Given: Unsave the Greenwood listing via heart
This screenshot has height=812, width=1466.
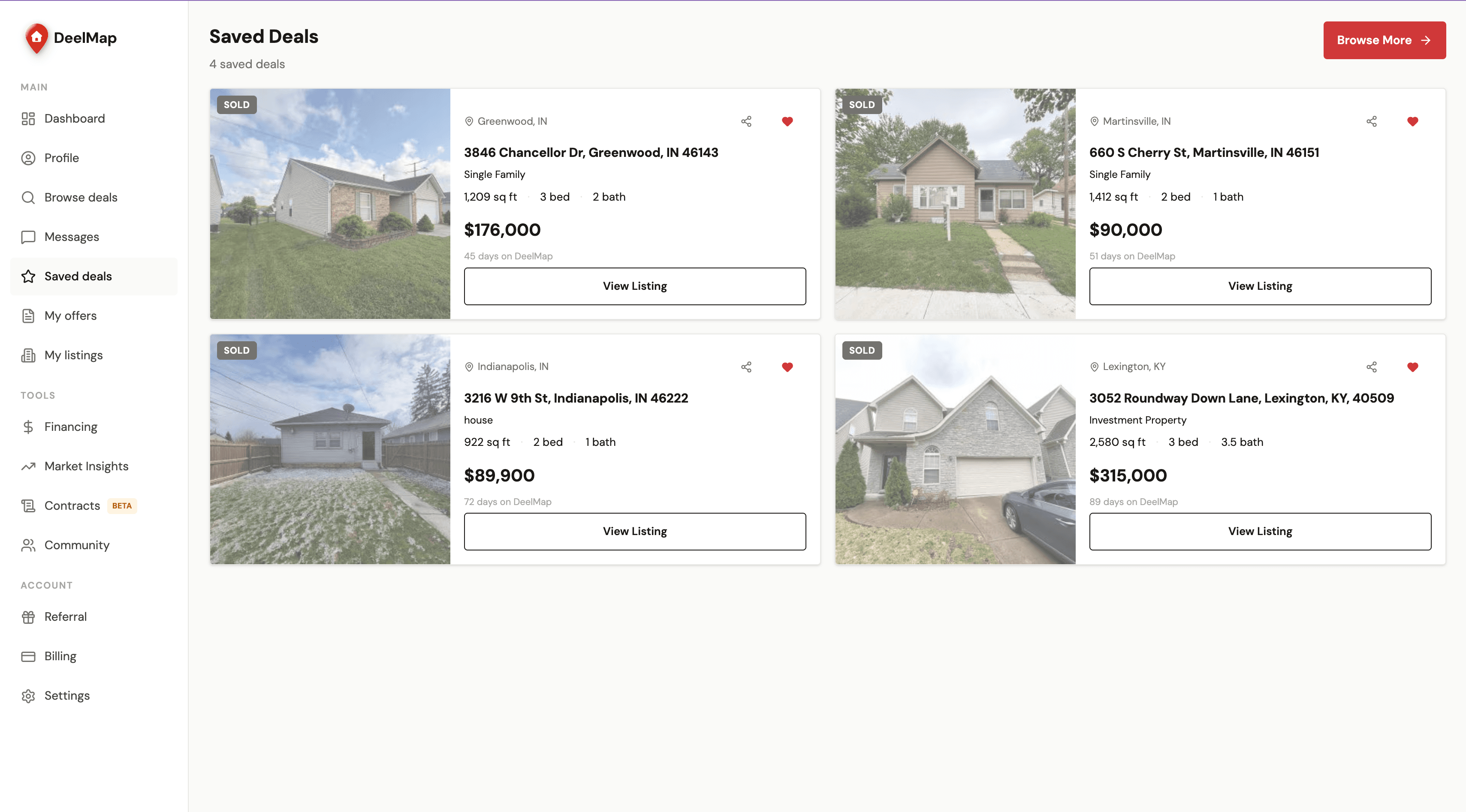Looking at the screenshot, I should coord(787,121).
